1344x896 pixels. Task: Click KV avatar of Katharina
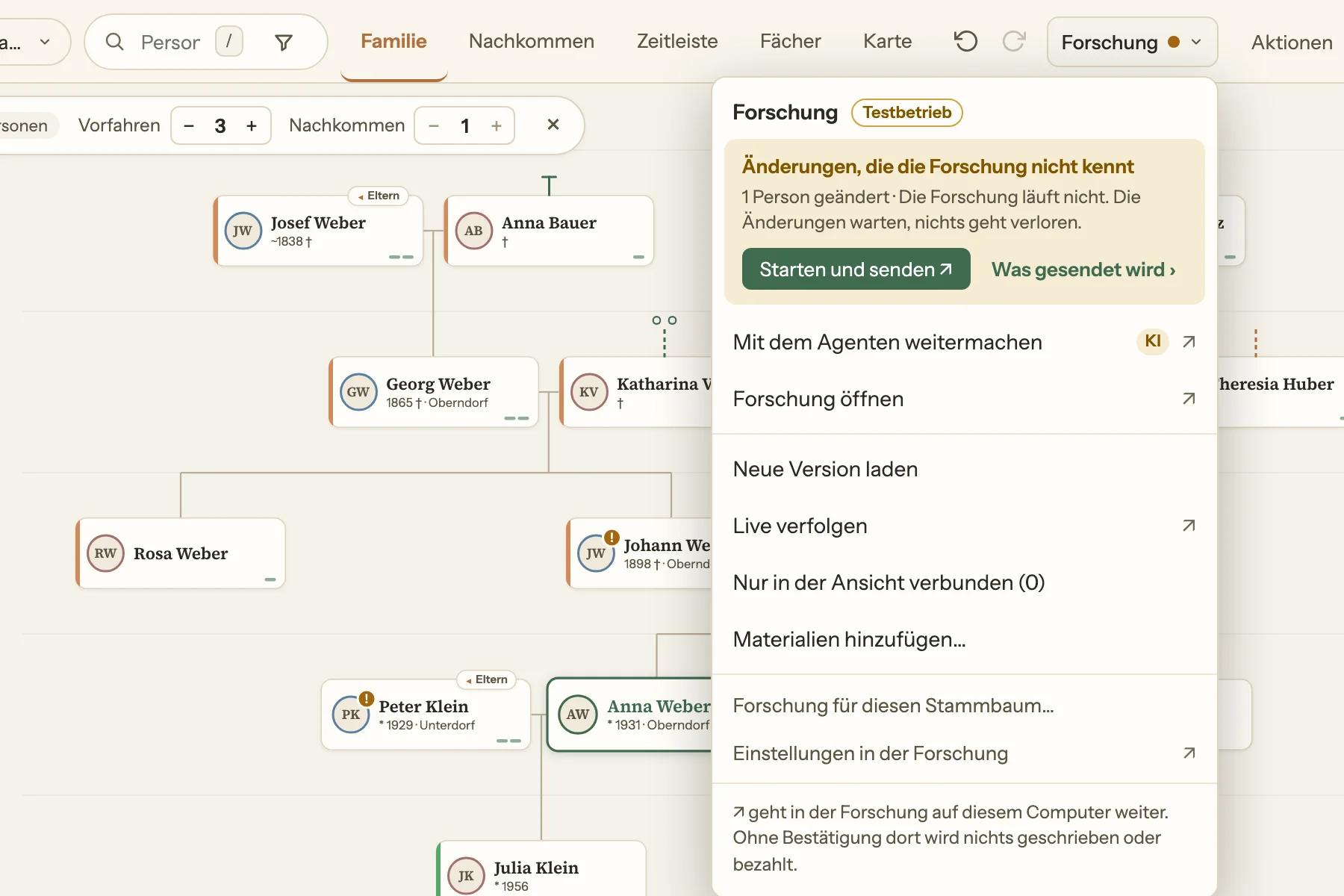tap(589, 392)
